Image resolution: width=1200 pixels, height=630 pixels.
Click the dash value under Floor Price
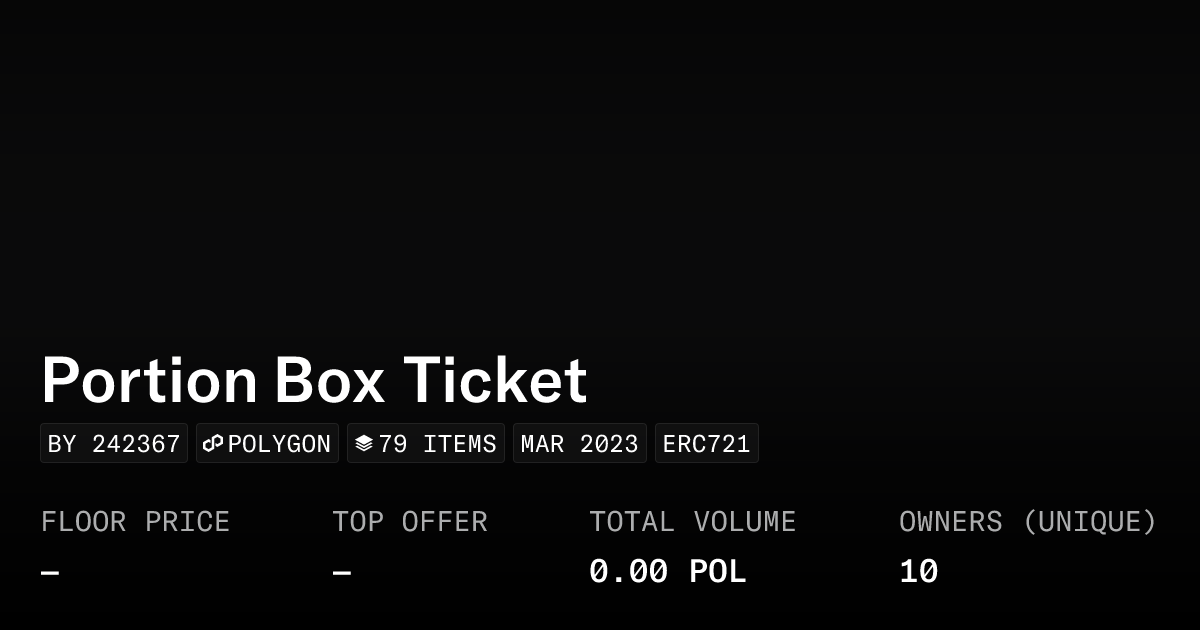click(x=50, y=573)
